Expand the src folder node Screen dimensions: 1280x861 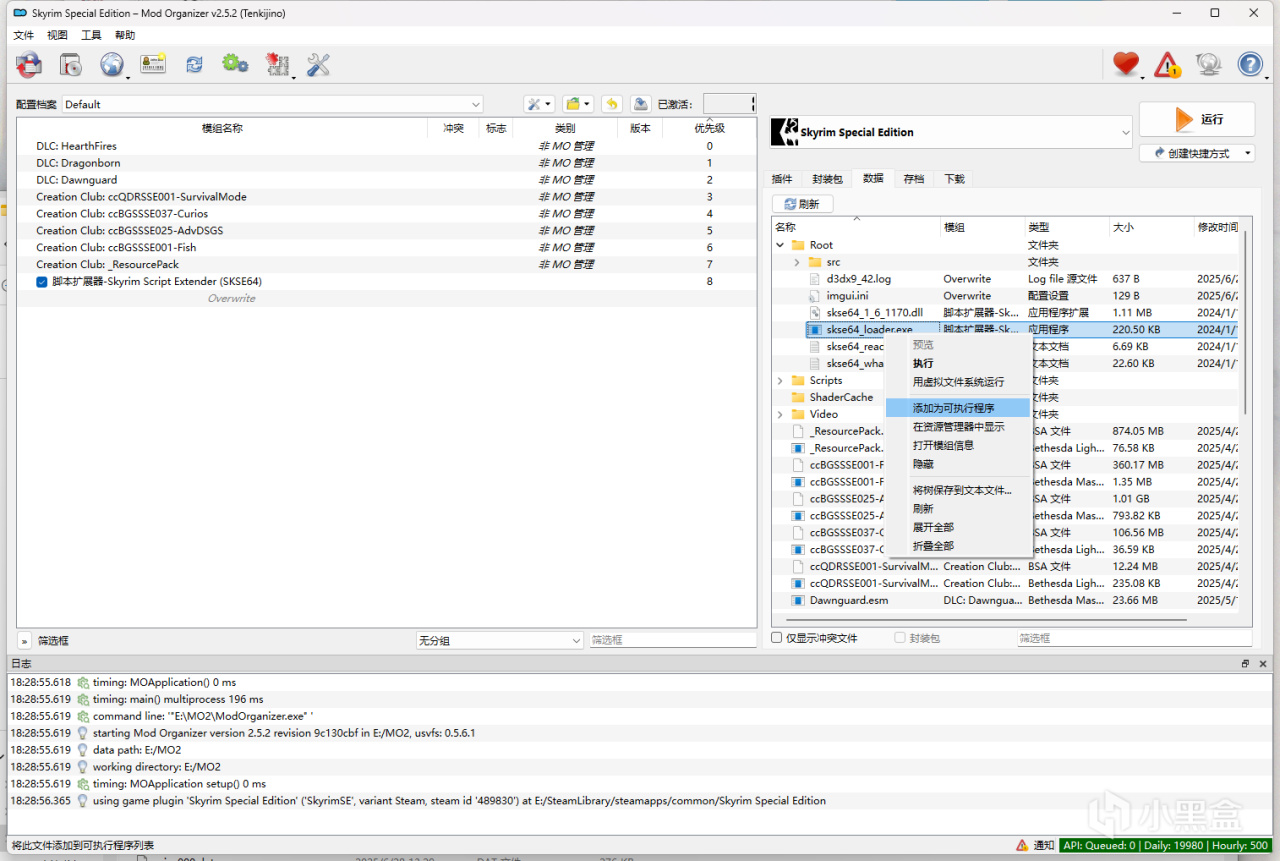point(797,262)
